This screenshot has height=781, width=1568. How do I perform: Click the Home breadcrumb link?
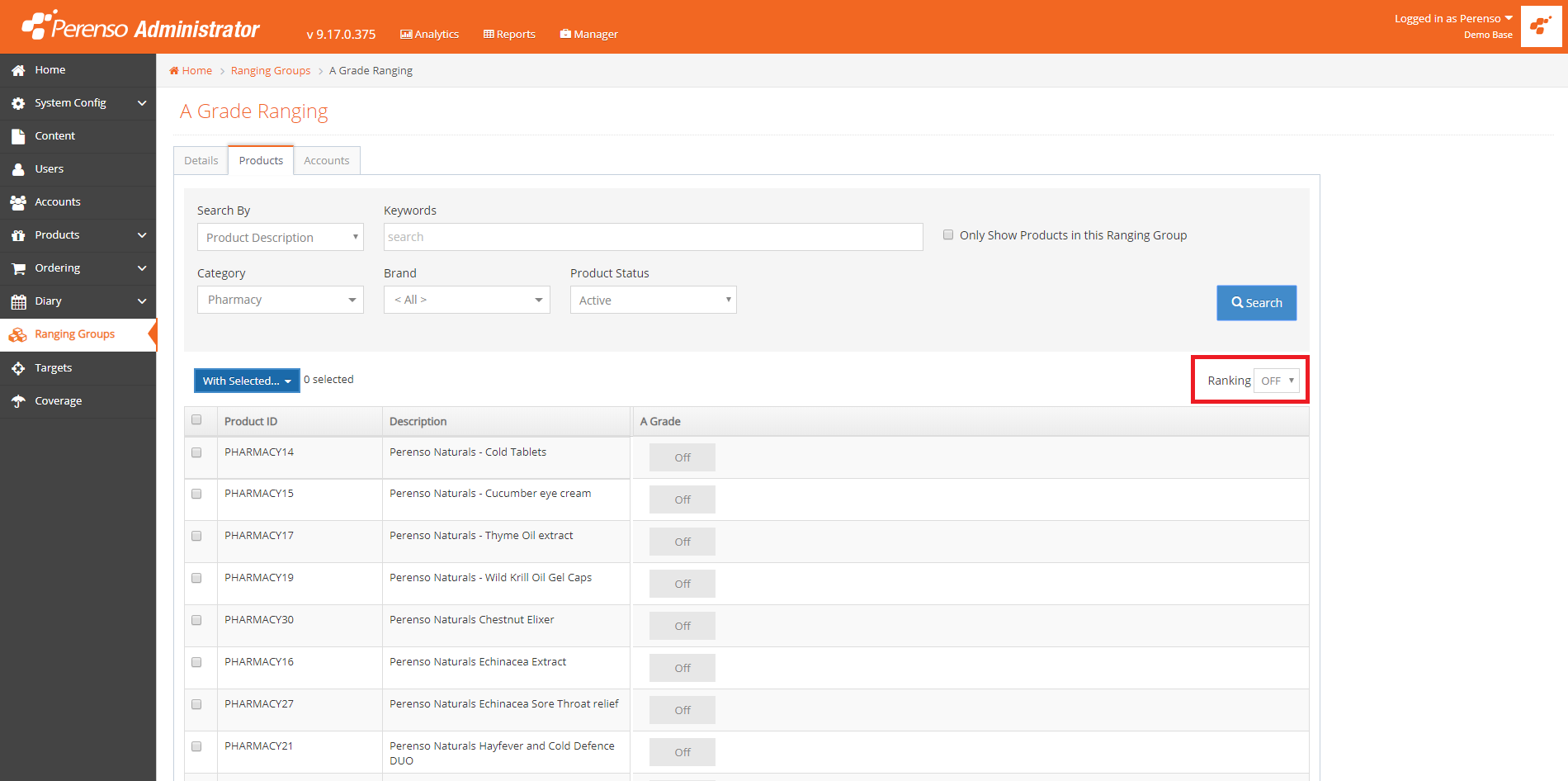(191, 70)
